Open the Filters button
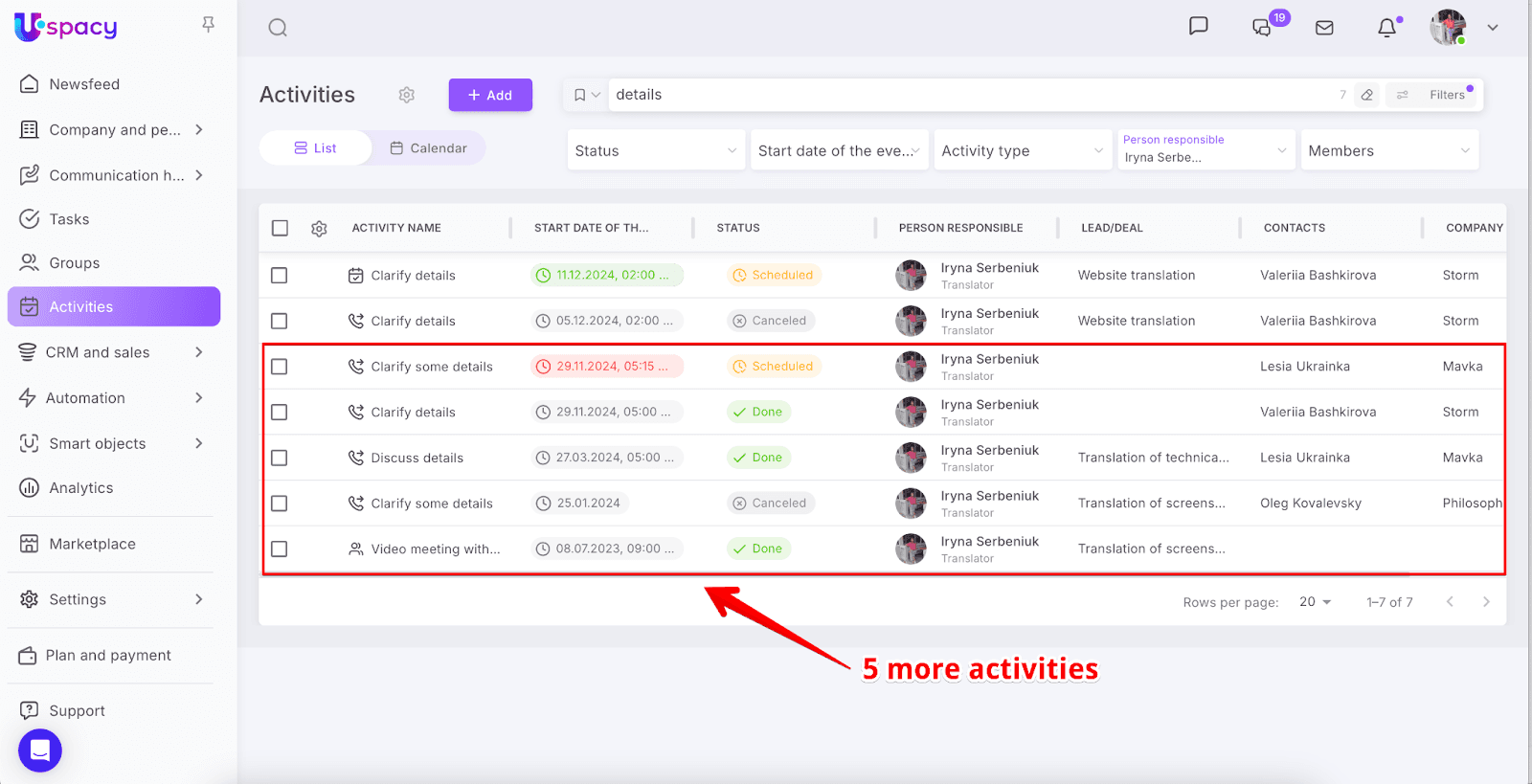1532x784 pixels. click(1436, 95)
